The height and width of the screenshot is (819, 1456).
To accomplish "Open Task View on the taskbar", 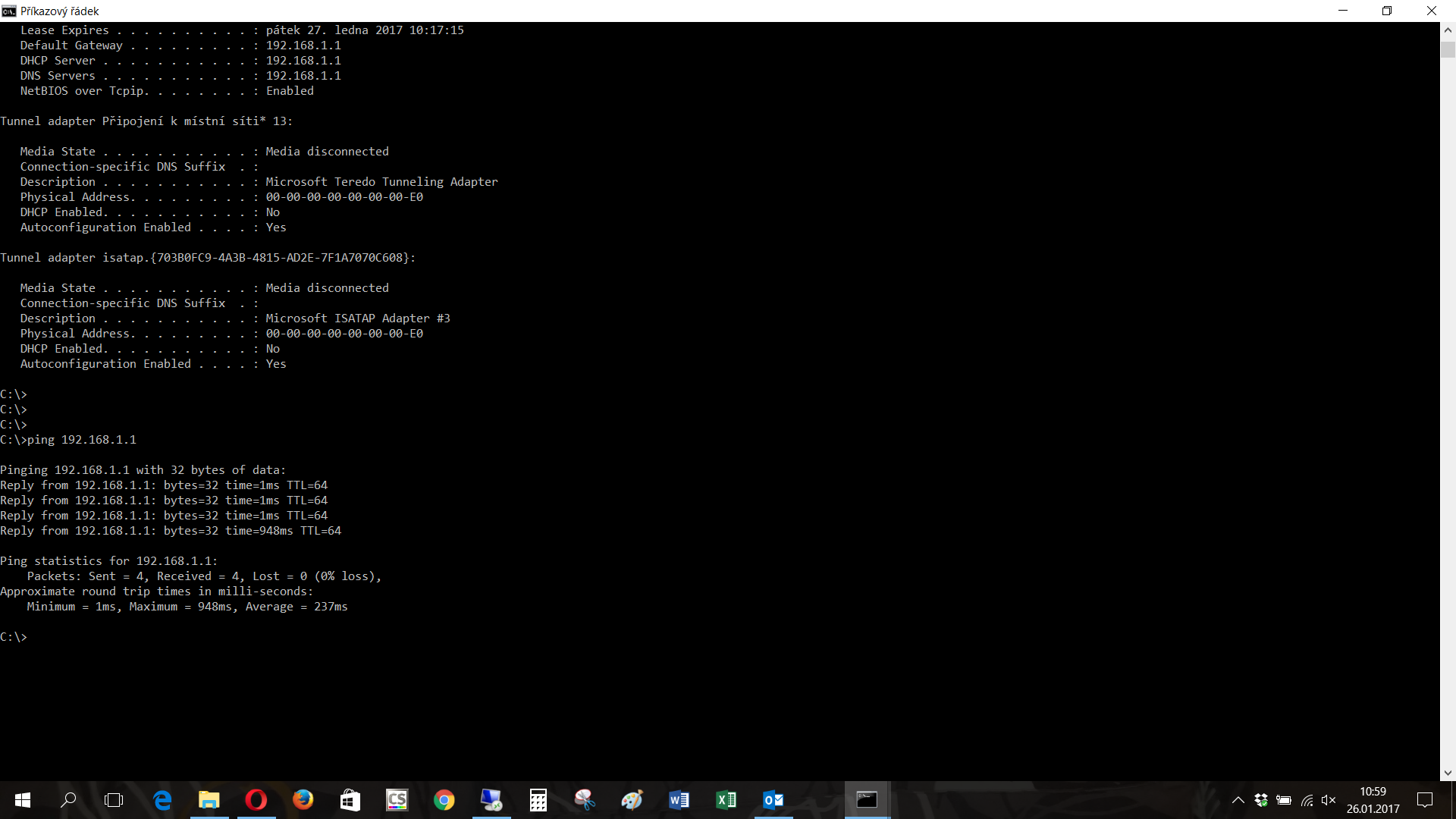I will click(x=114, y=800).
